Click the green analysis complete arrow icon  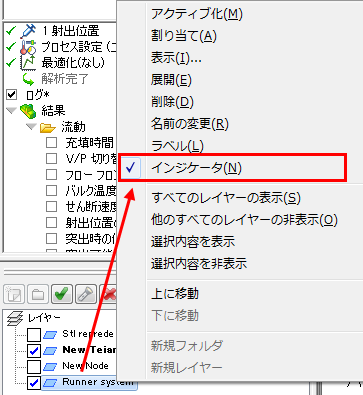tap(28, 79)
